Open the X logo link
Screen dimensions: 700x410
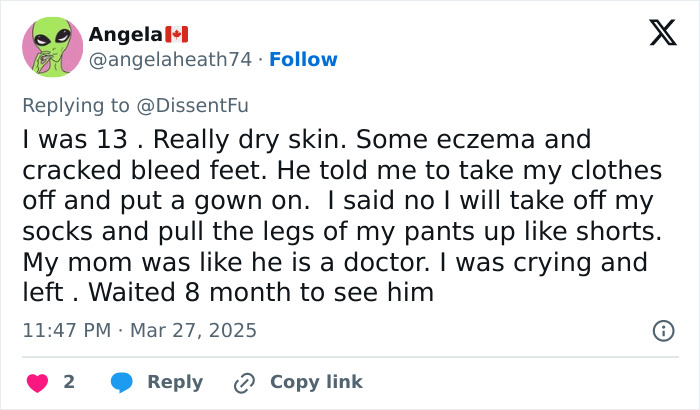pyautogui.click(x=656, y=34)
